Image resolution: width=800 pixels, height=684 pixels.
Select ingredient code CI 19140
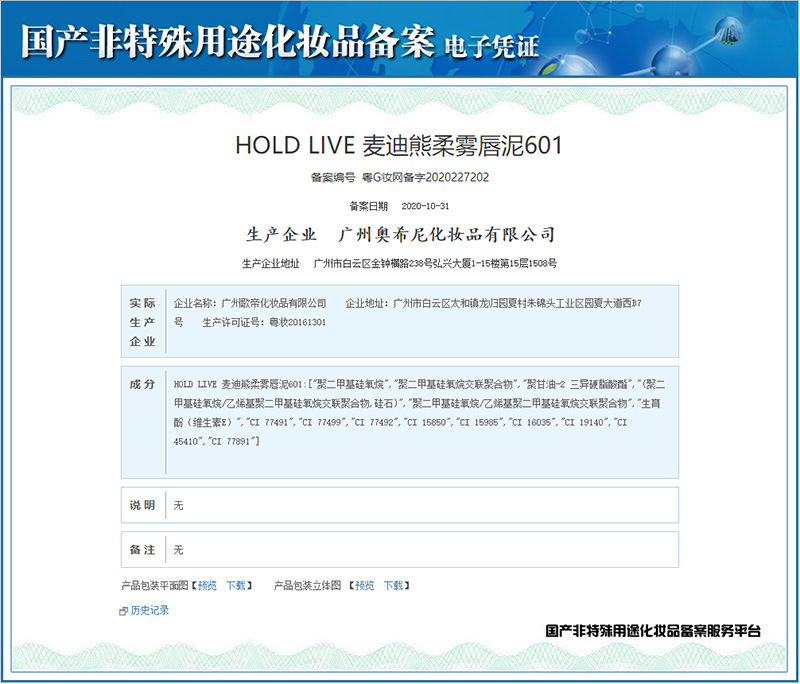(x=586, y=422)
